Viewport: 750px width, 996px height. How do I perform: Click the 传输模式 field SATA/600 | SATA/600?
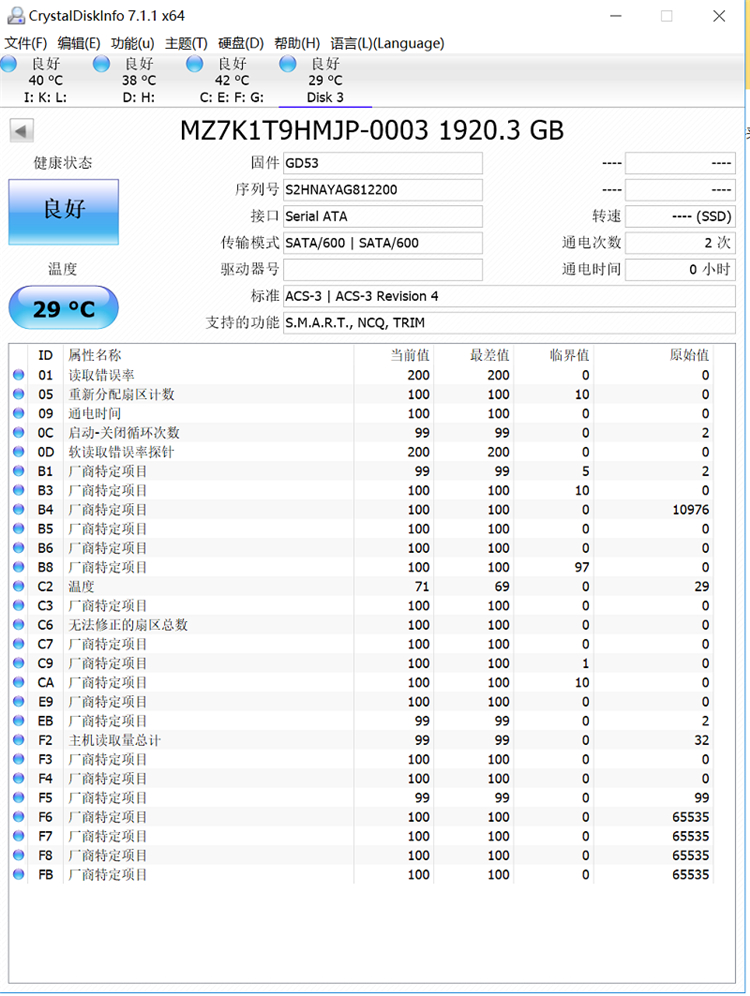tap(383, 243)
